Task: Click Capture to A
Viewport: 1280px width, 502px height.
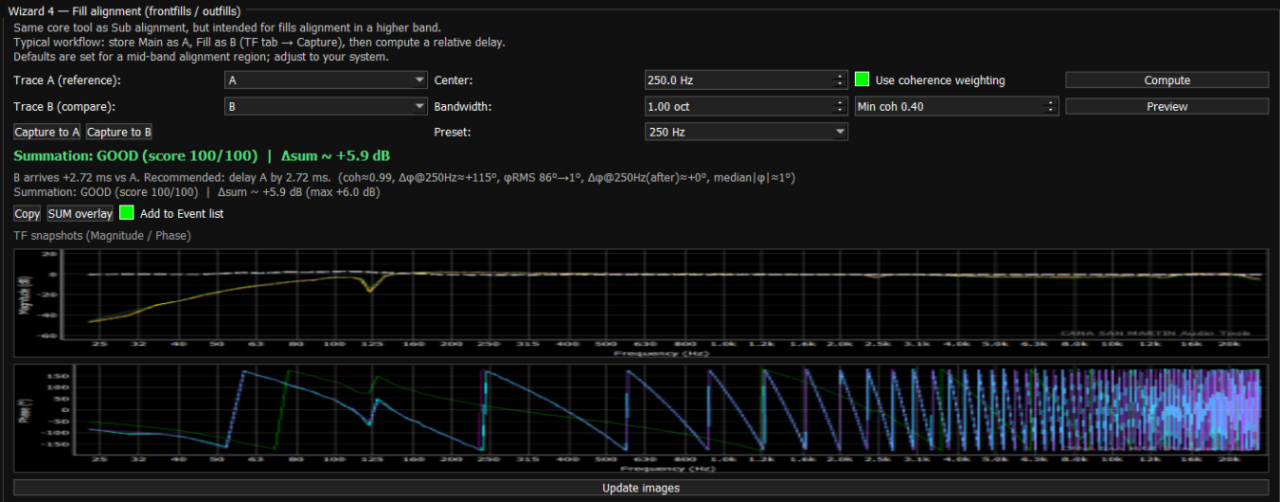Action: pos(48,132)
